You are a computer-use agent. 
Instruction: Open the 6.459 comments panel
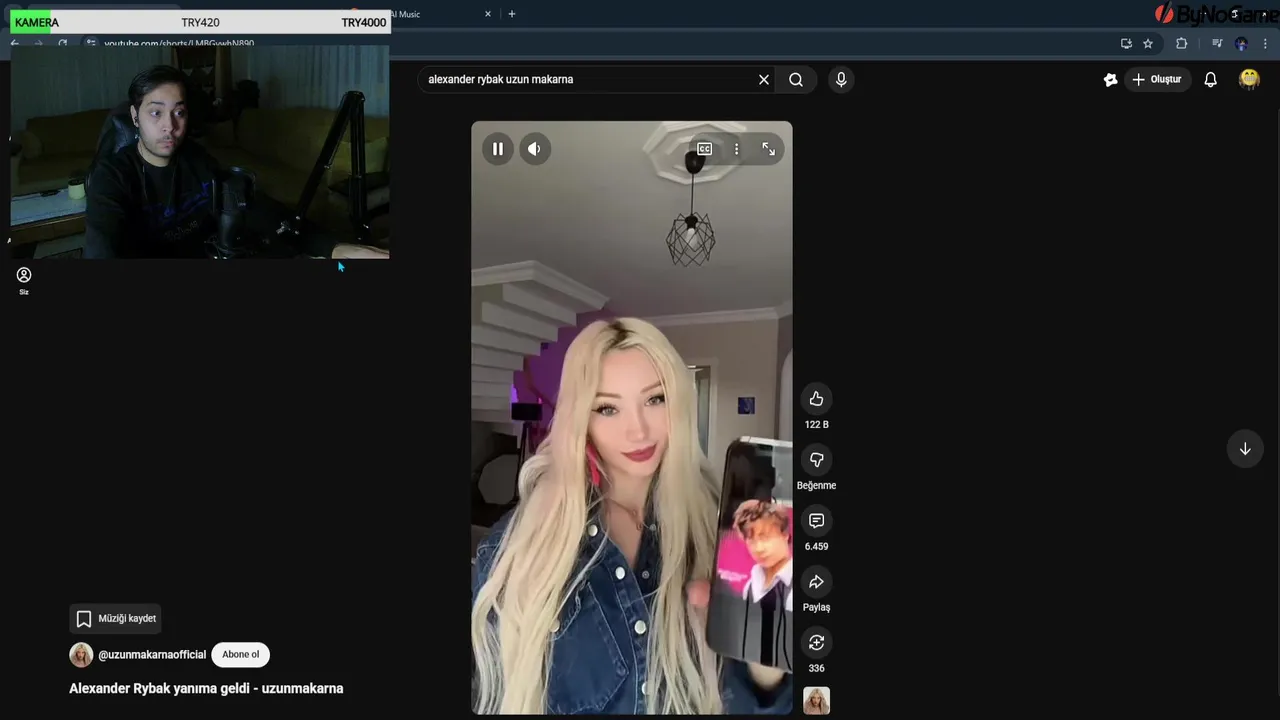pos(816,521)
